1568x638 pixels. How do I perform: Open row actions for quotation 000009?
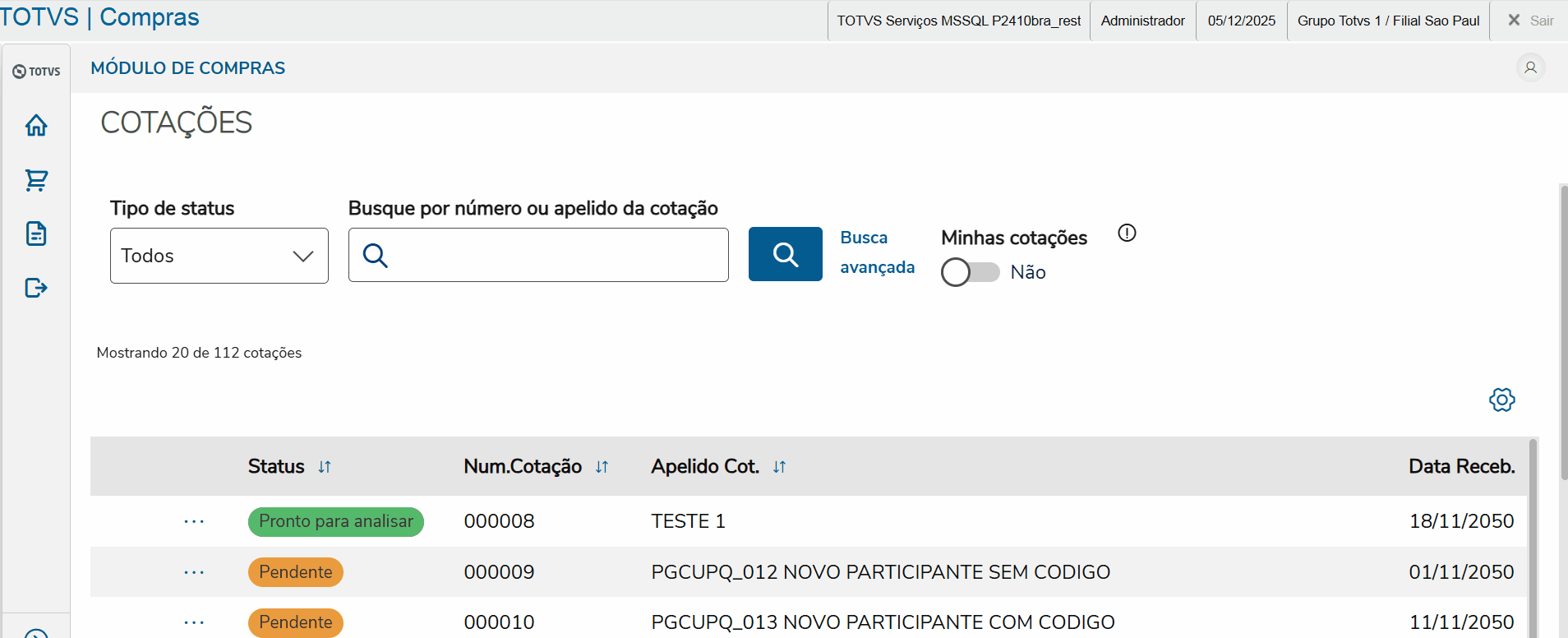[194, 572]
